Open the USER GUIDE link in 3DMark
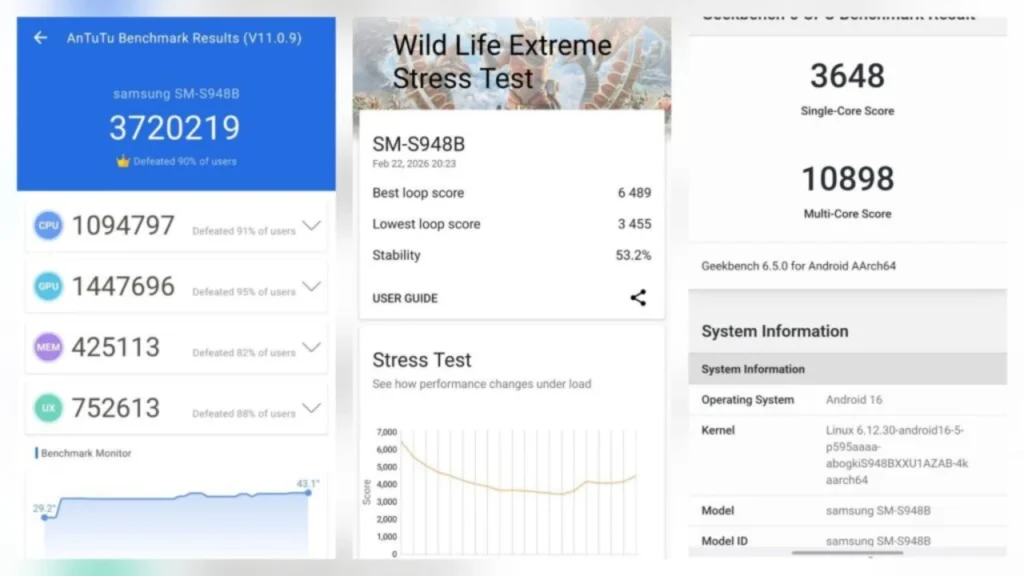 coord(404,297)
